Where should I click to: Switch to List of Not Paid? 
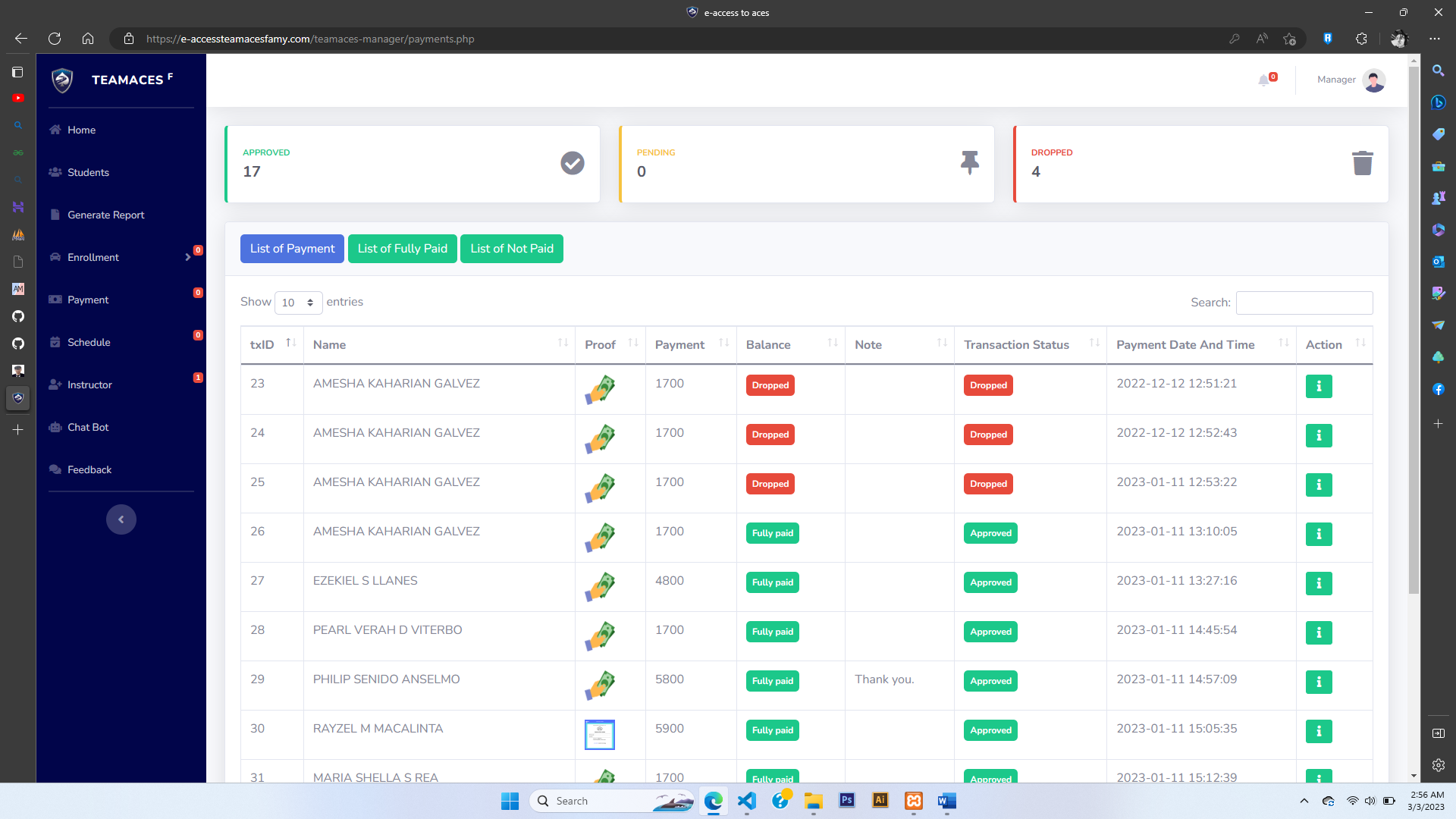click(x=511, y=249)
